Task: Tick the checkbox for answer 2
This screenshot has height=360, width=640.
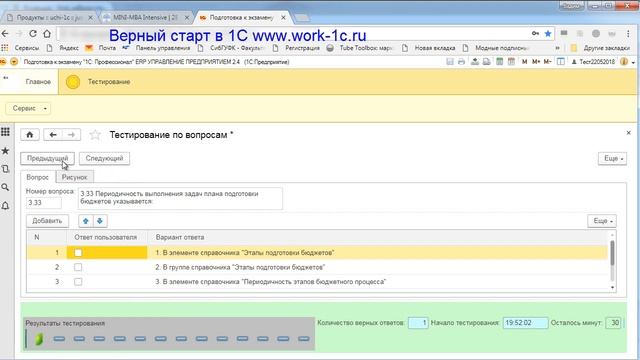Action: click(78, 267)
